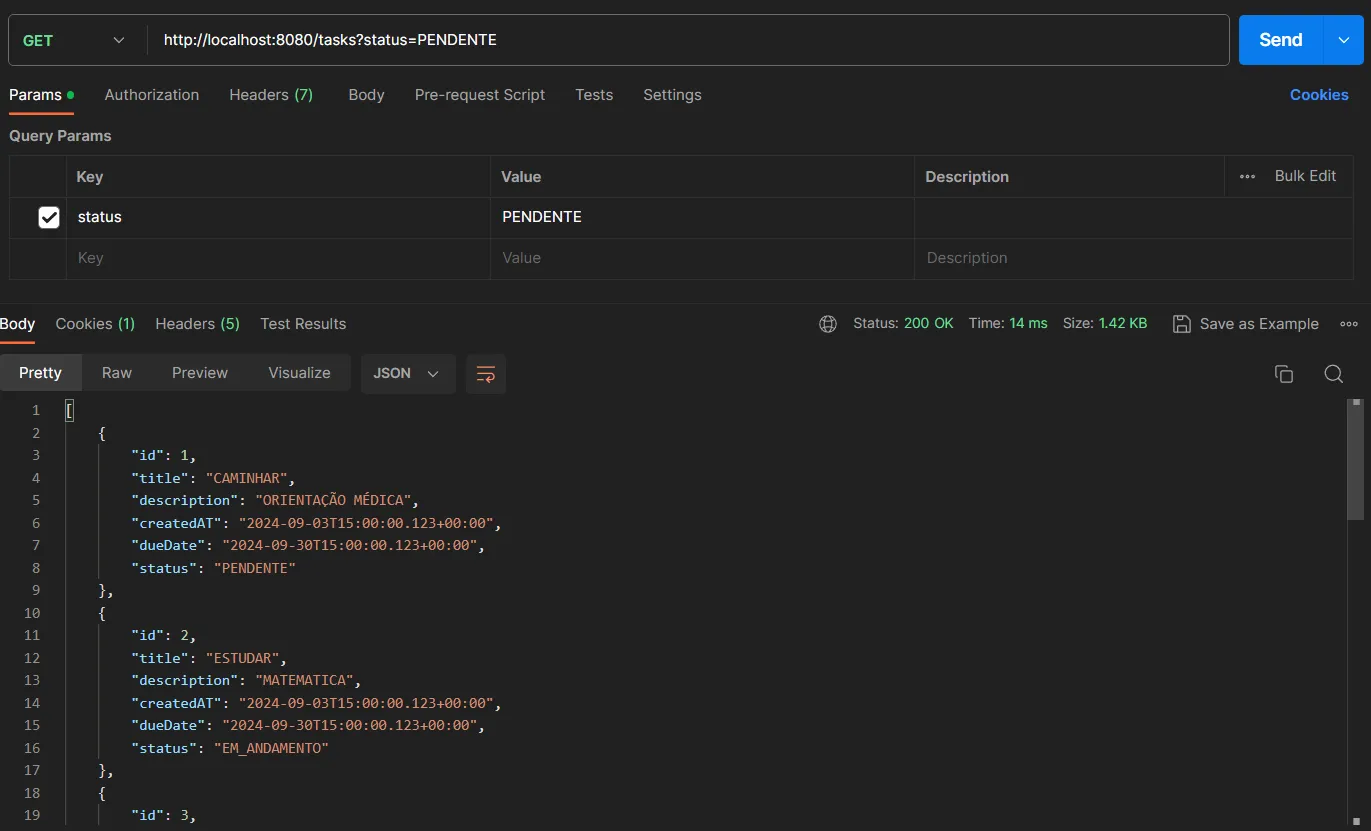Screen dimensions: 1371x831
Task: Open the GET method dropdown
Action: coord(74,40)
